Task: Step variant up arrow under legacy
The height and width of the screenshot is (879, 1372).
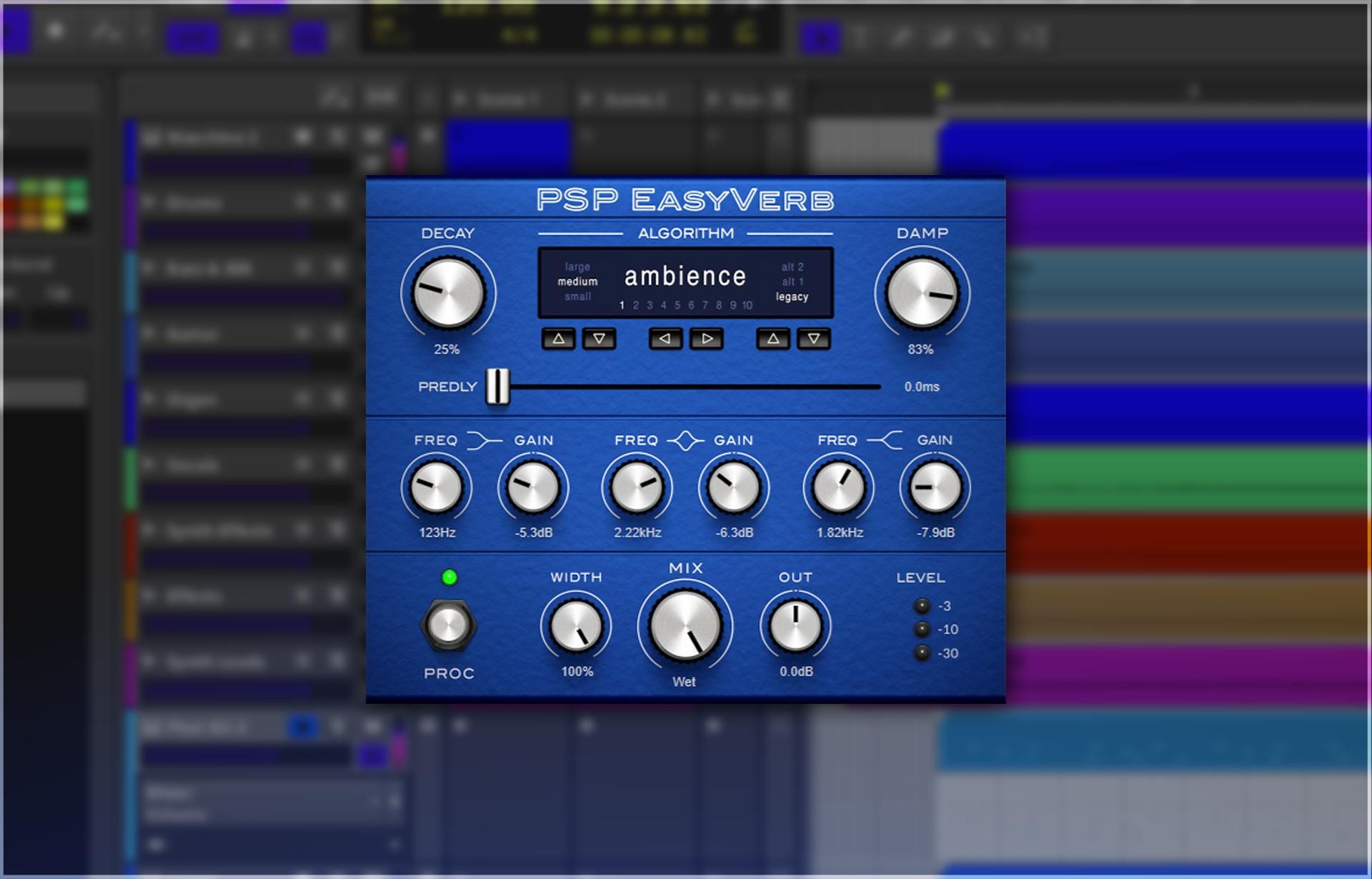Action: (773, 339)
